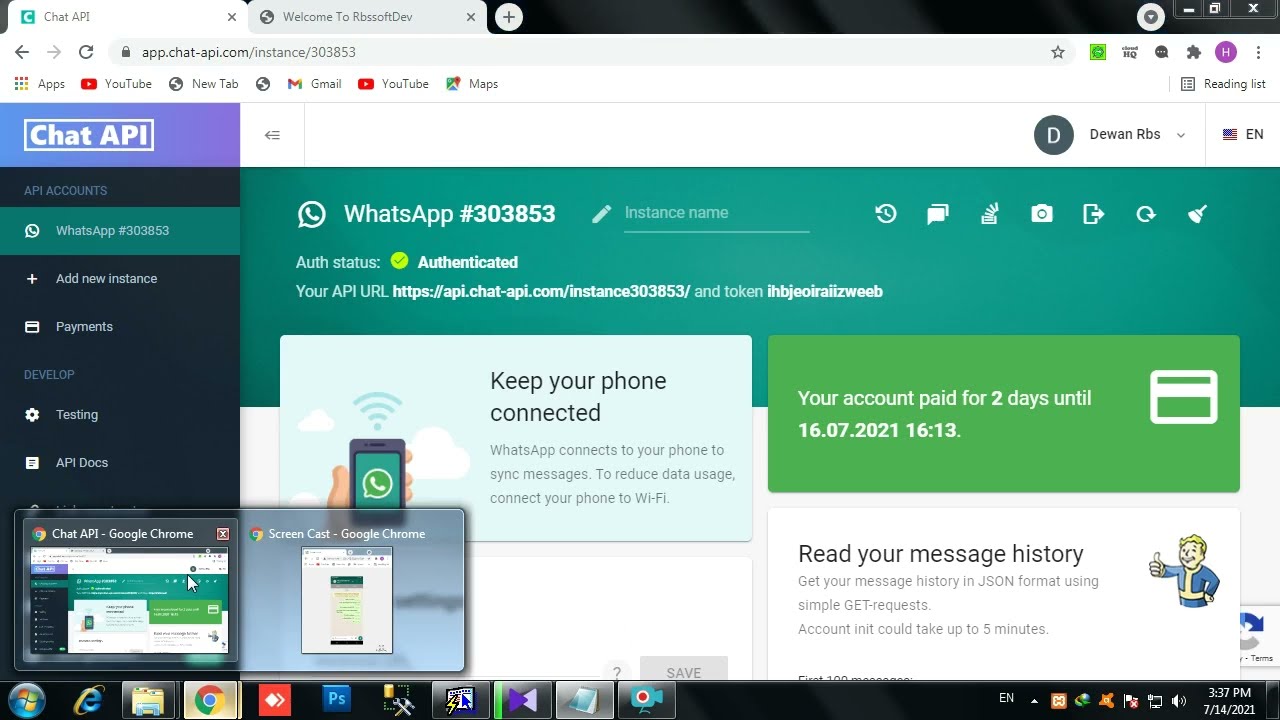The width and height of the screenshot is (1280, 720).
Task: Open Windows Start menu
Action: (27, 700)
